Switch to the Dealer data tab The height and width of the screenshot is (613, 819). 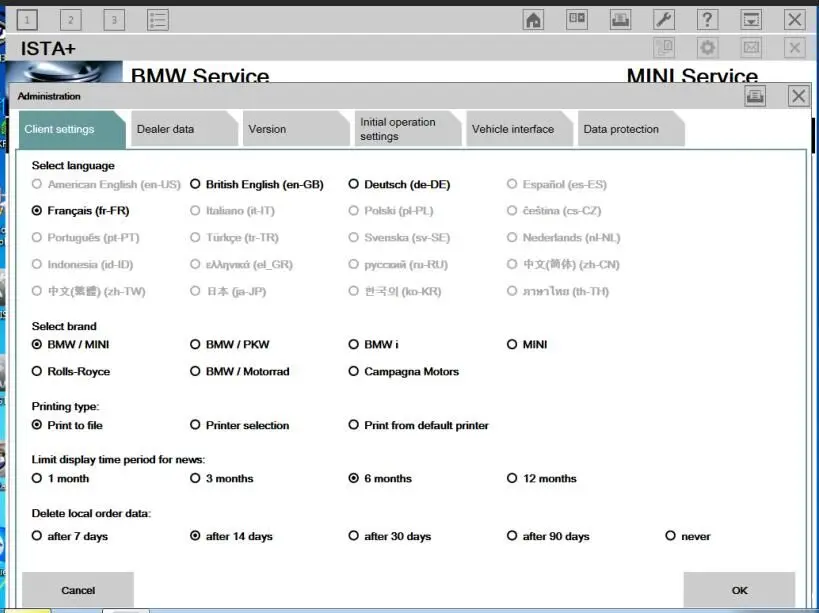pos(184,129)
